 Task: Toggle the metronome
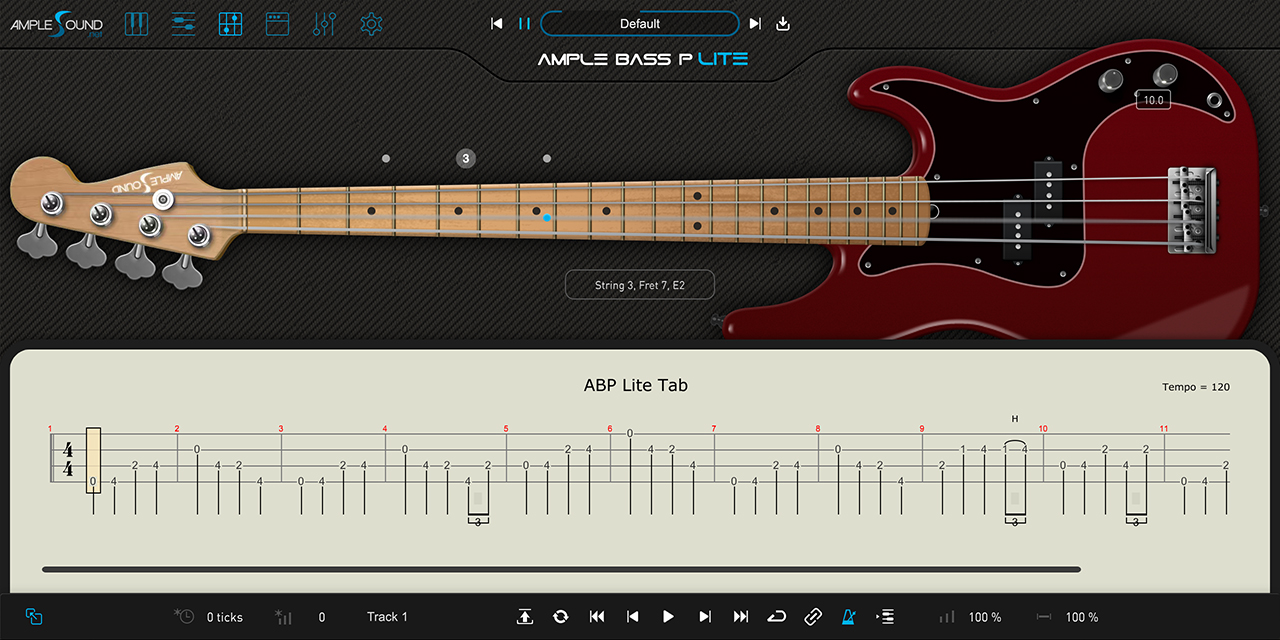(848, 617)
